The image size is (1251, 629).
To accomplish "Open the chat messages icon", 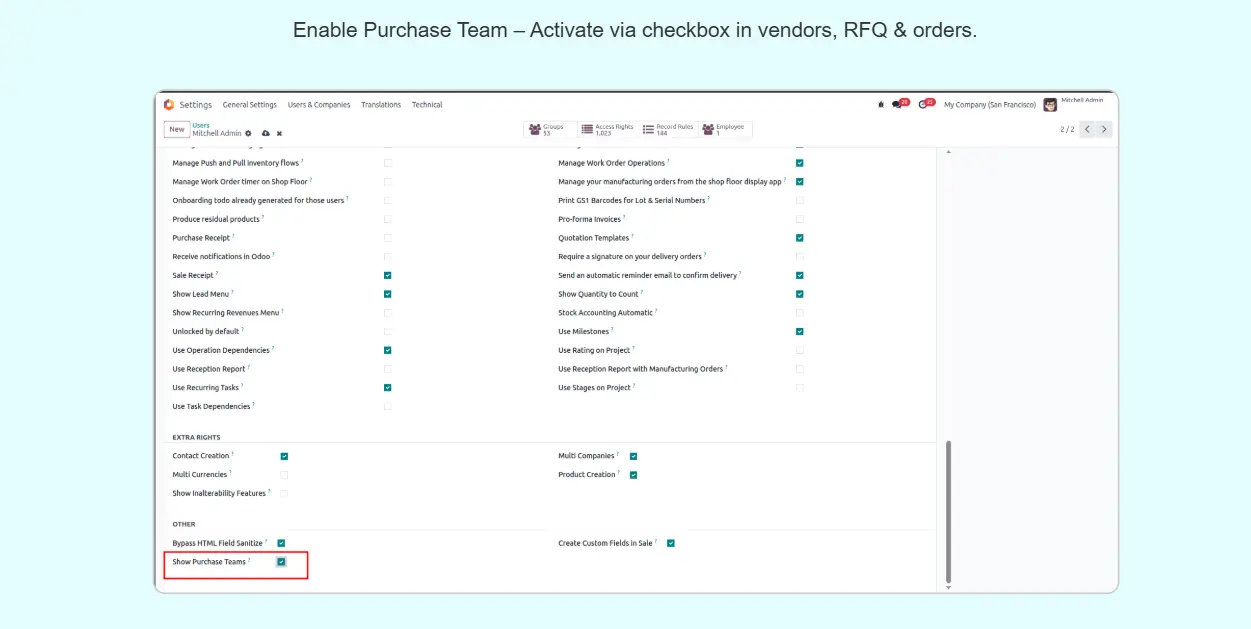I will pyautogui.click(x=899, y=104).
